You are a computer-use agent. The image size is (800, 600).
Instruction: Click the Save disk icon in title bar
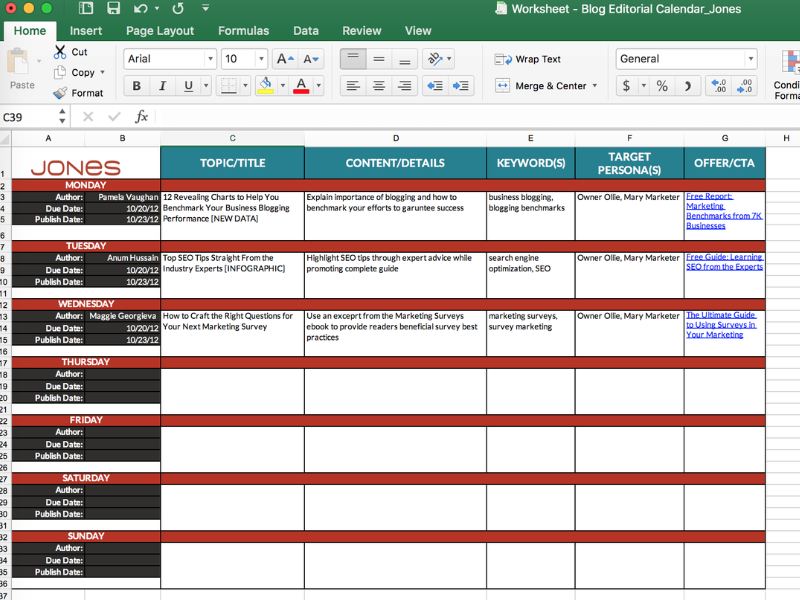(x=113, y=8)
